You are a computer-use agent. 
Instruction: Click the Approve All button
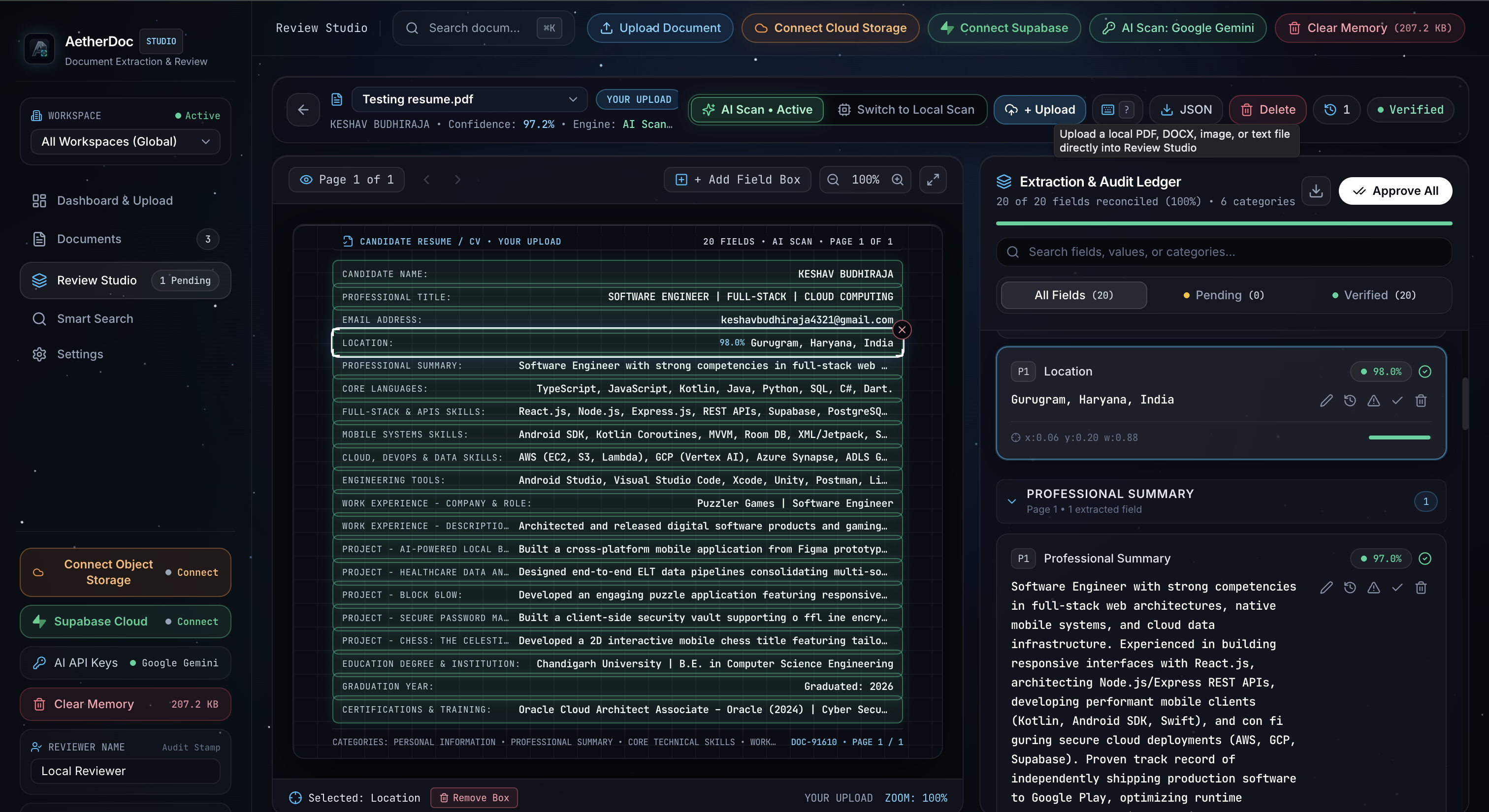pyautogui.click(x=1395, y=190)
